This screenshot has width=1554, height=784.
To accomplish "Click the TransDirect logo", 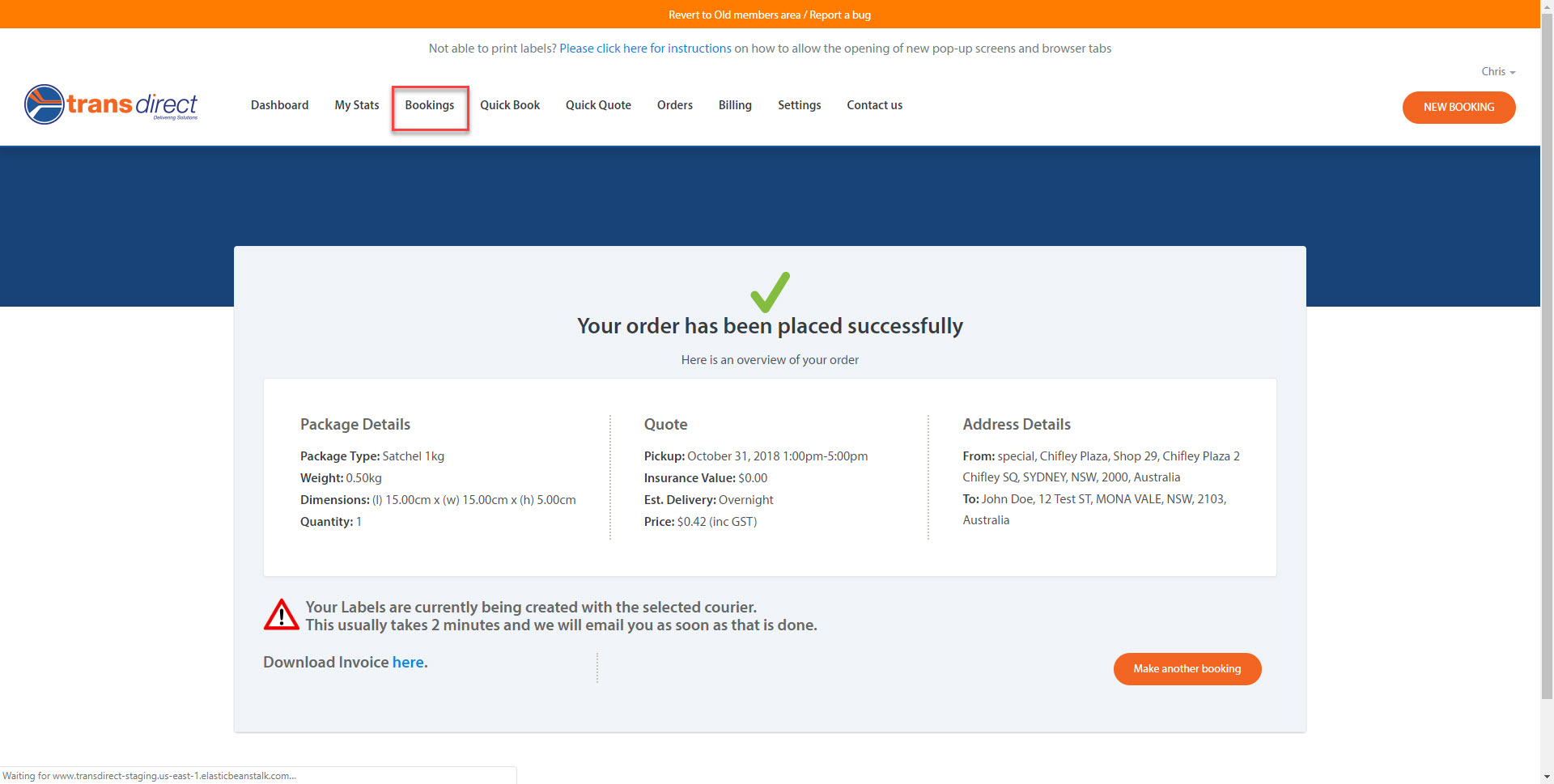I will (111, 104).
